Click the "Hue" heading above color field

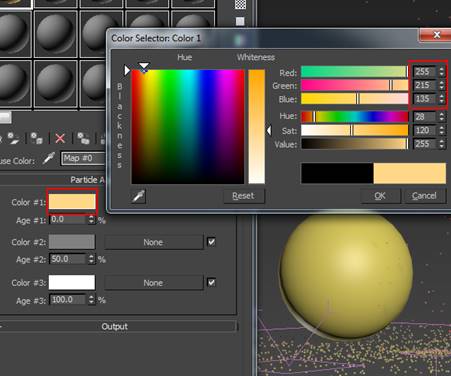(x=185, y=57)
